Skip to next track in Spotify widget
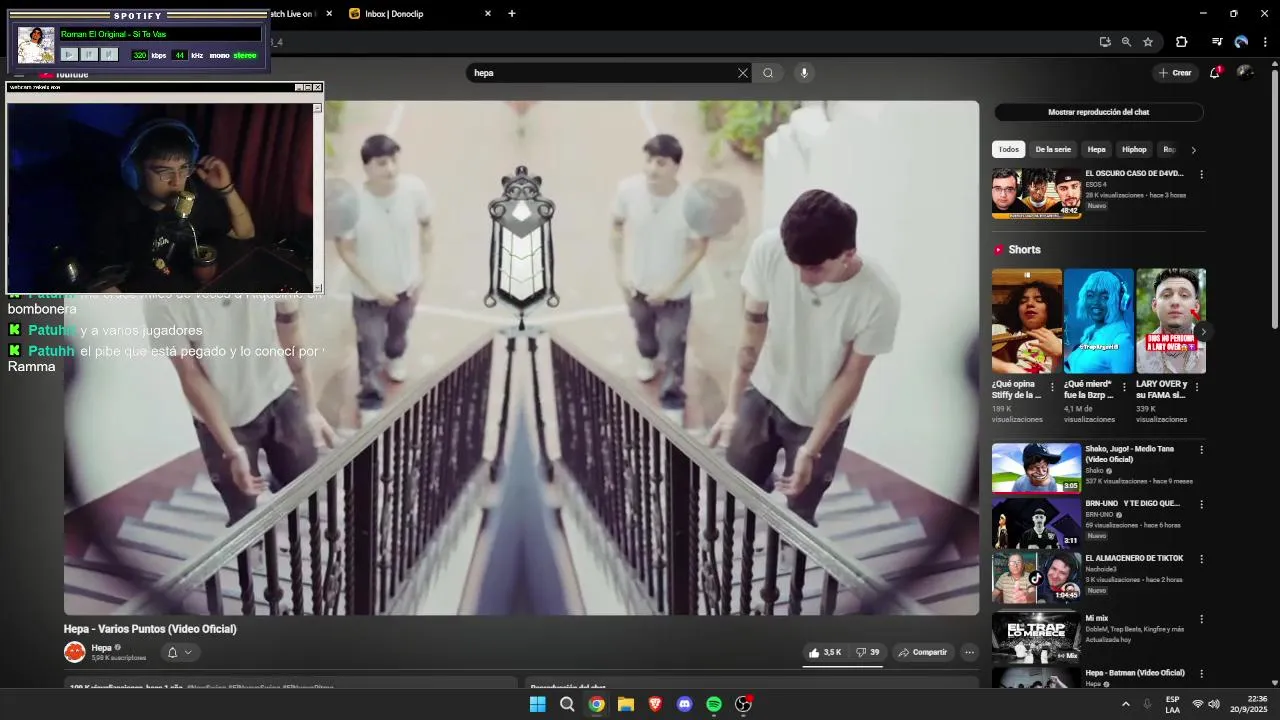The height and width of the screenshot is (720, 1280). tap(109, 55)
